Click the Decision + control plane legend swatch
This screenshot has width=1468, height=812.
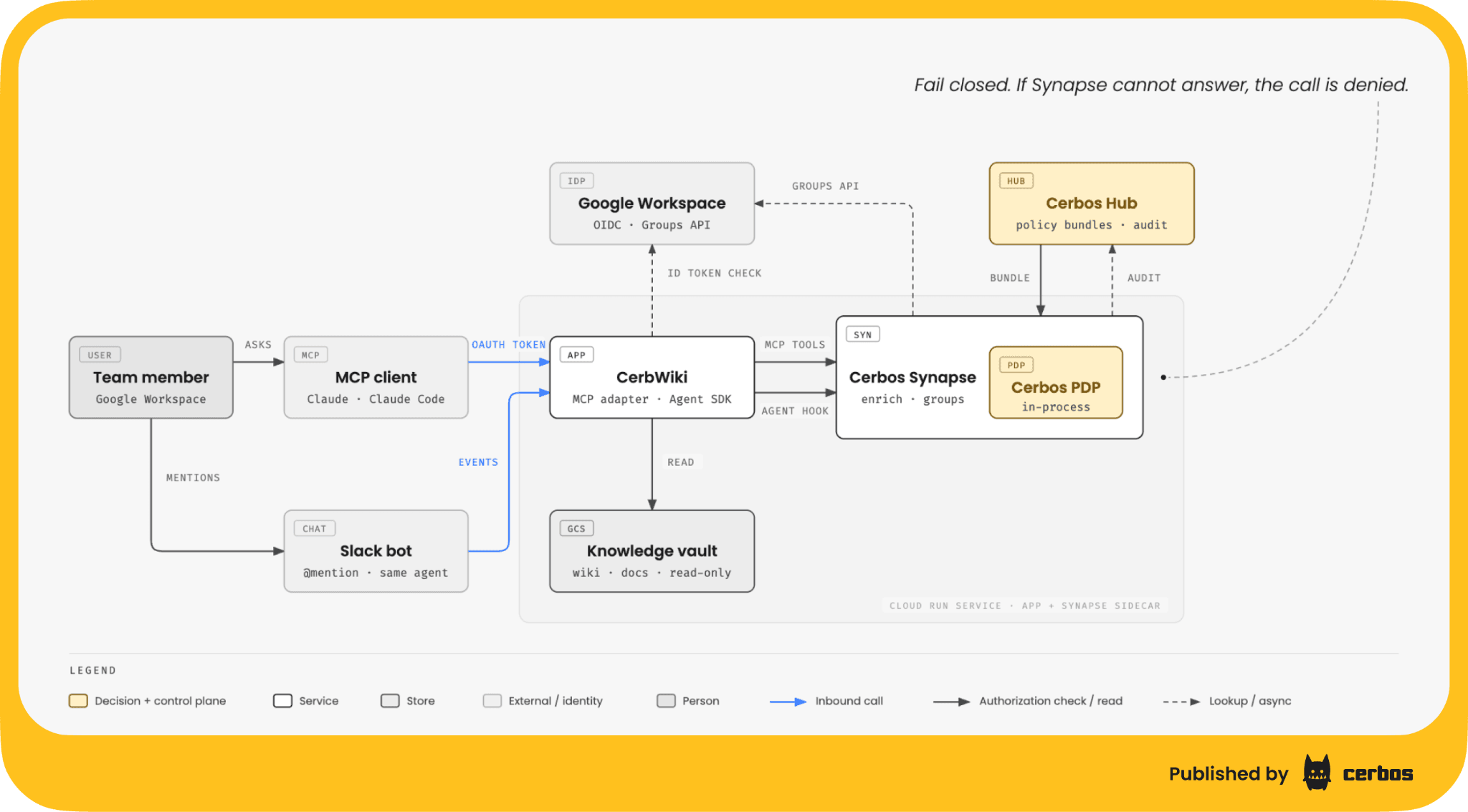(78, 701)
